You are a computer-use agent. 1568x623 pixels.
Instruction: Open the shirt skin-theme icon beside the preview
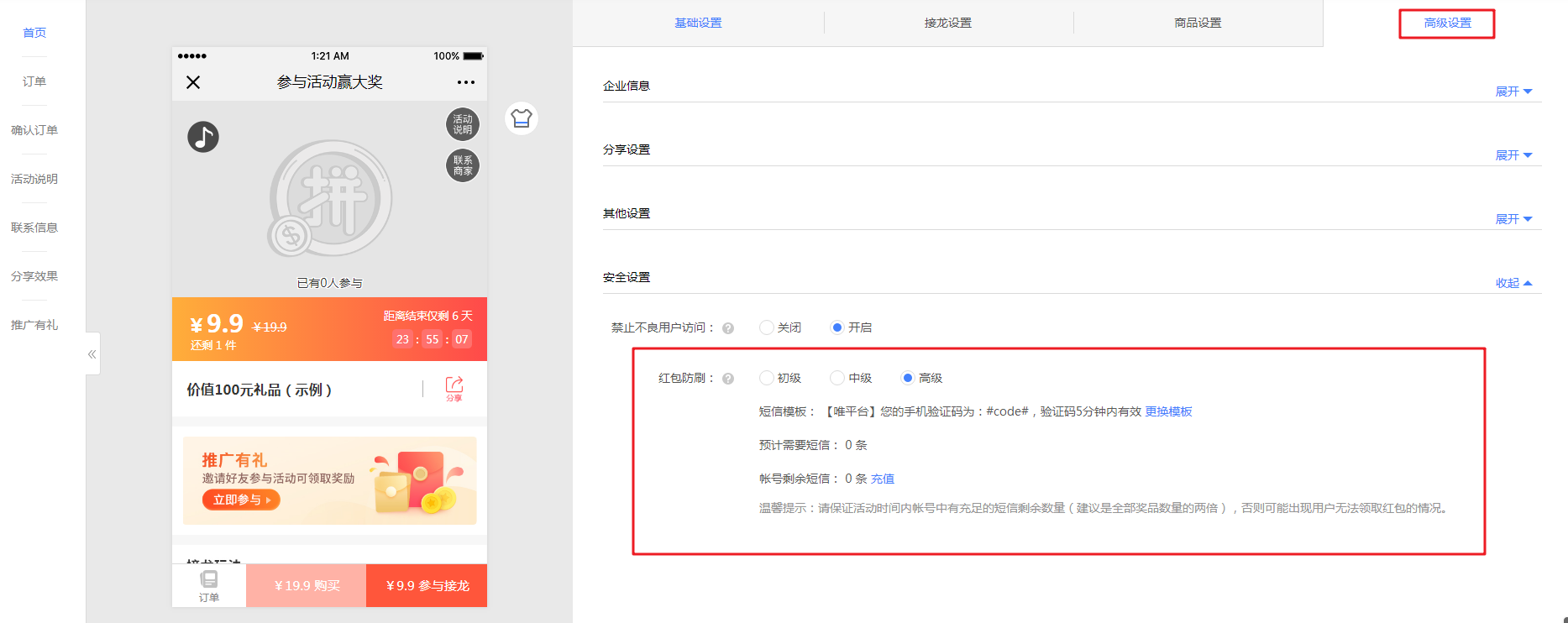click(x=522, y=118)
